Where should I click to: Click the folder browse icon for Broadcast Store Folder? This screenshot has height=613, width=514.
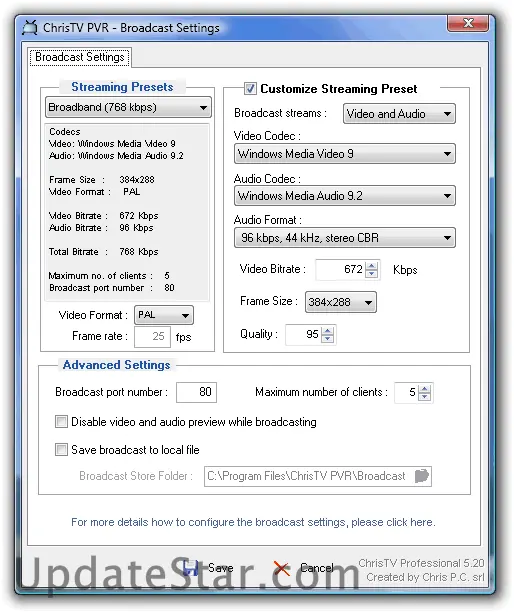422,476
